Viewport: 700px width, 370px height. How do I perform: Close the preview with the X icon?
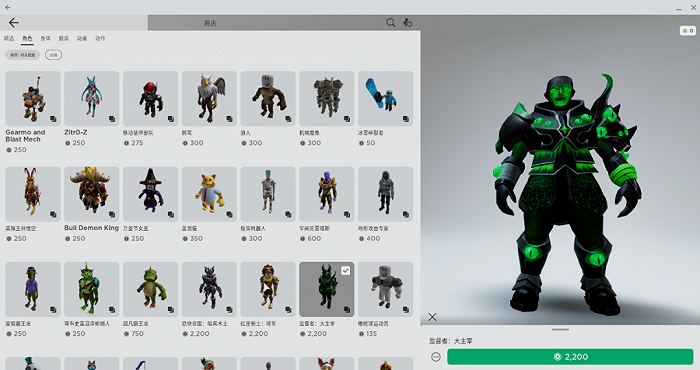click(432, 317)
